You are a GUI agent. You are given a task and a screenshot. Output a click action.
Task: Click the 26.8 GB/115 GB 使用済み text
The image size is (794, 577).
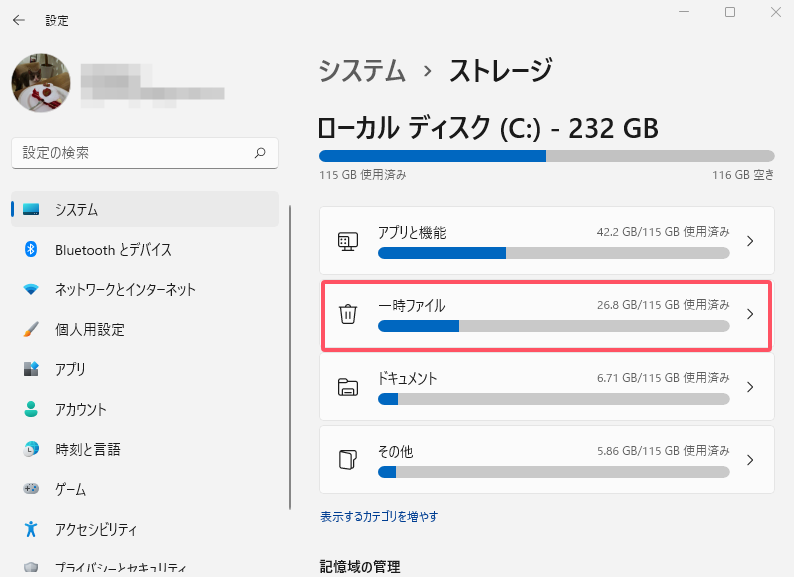[663, 305]
